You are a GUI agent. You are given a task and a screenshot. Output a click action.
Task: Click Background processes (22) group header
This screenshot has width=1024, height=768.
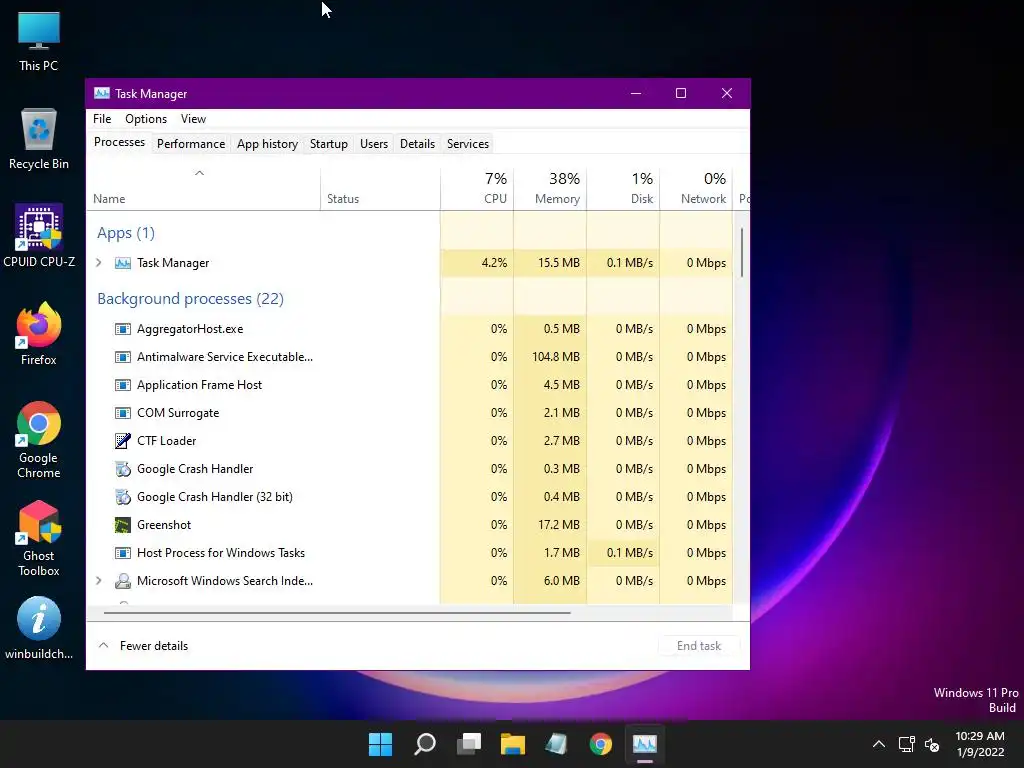tap(190, 299)
